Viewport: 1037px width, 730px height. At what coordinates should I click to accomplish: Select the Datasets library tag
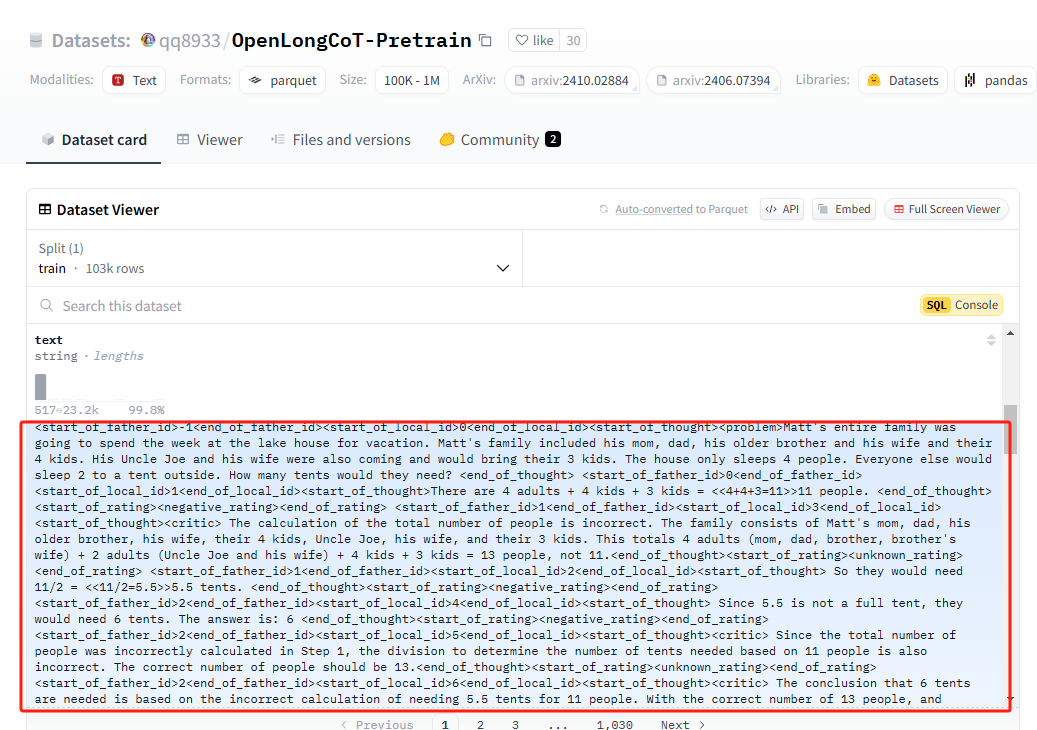pos(903,80)
